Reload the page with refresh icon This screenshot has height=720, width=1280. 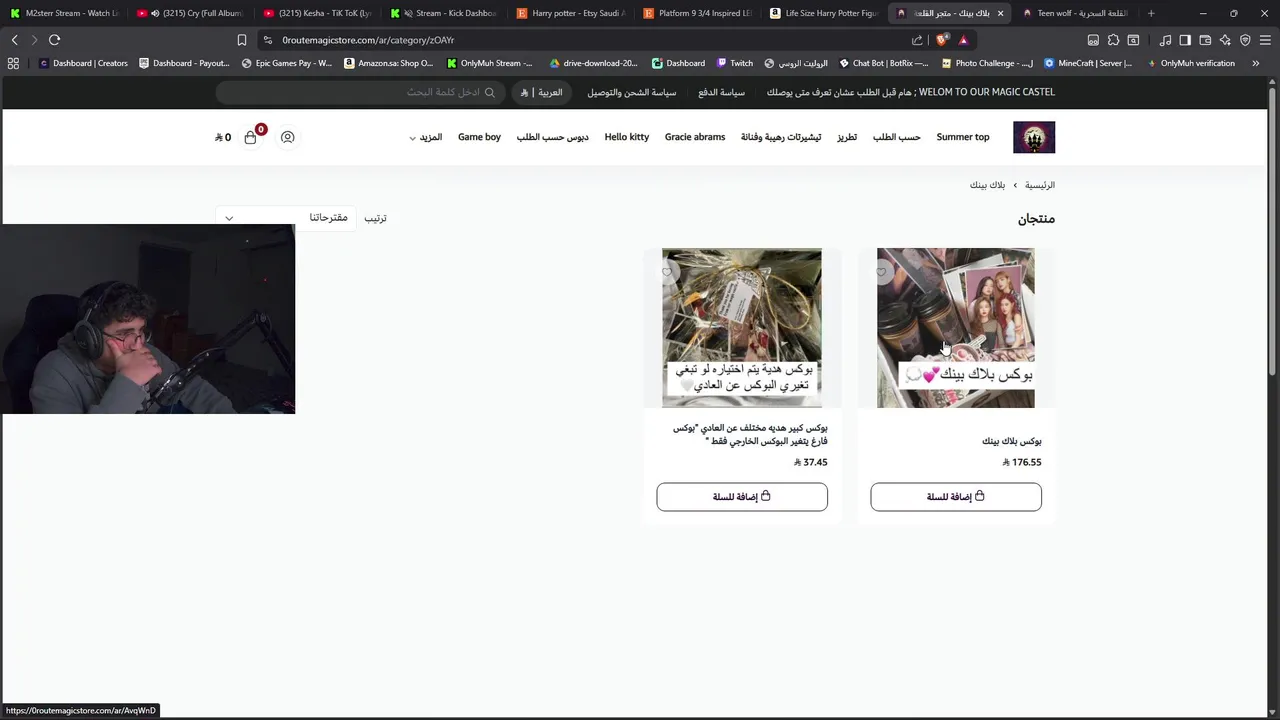(54, 40)
